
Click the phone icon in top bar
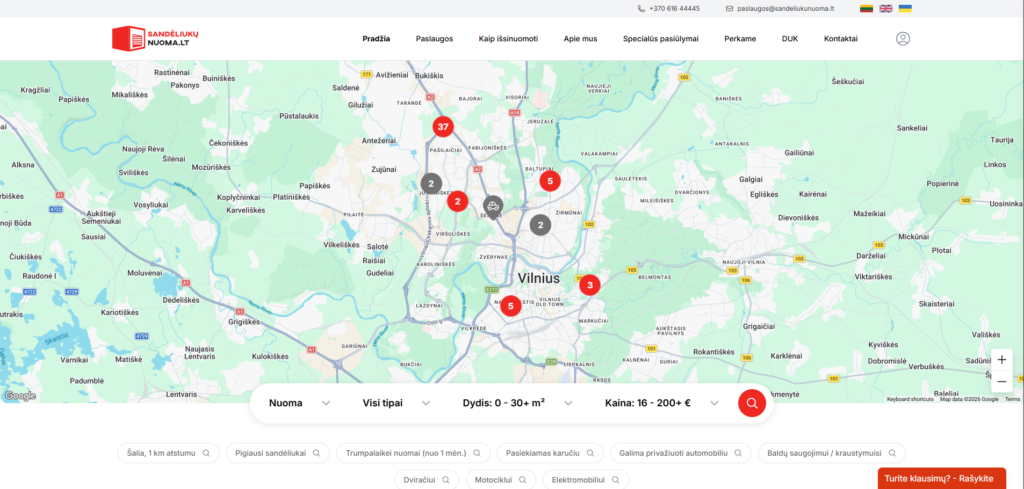point(641,8)
